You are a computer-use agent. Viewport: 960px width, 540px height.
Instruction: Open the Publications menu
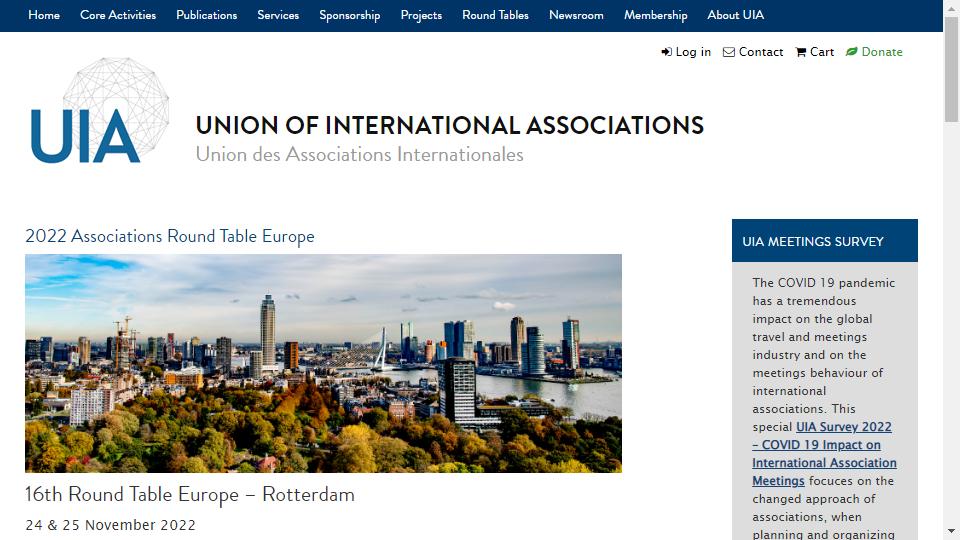tap(206, 15)
